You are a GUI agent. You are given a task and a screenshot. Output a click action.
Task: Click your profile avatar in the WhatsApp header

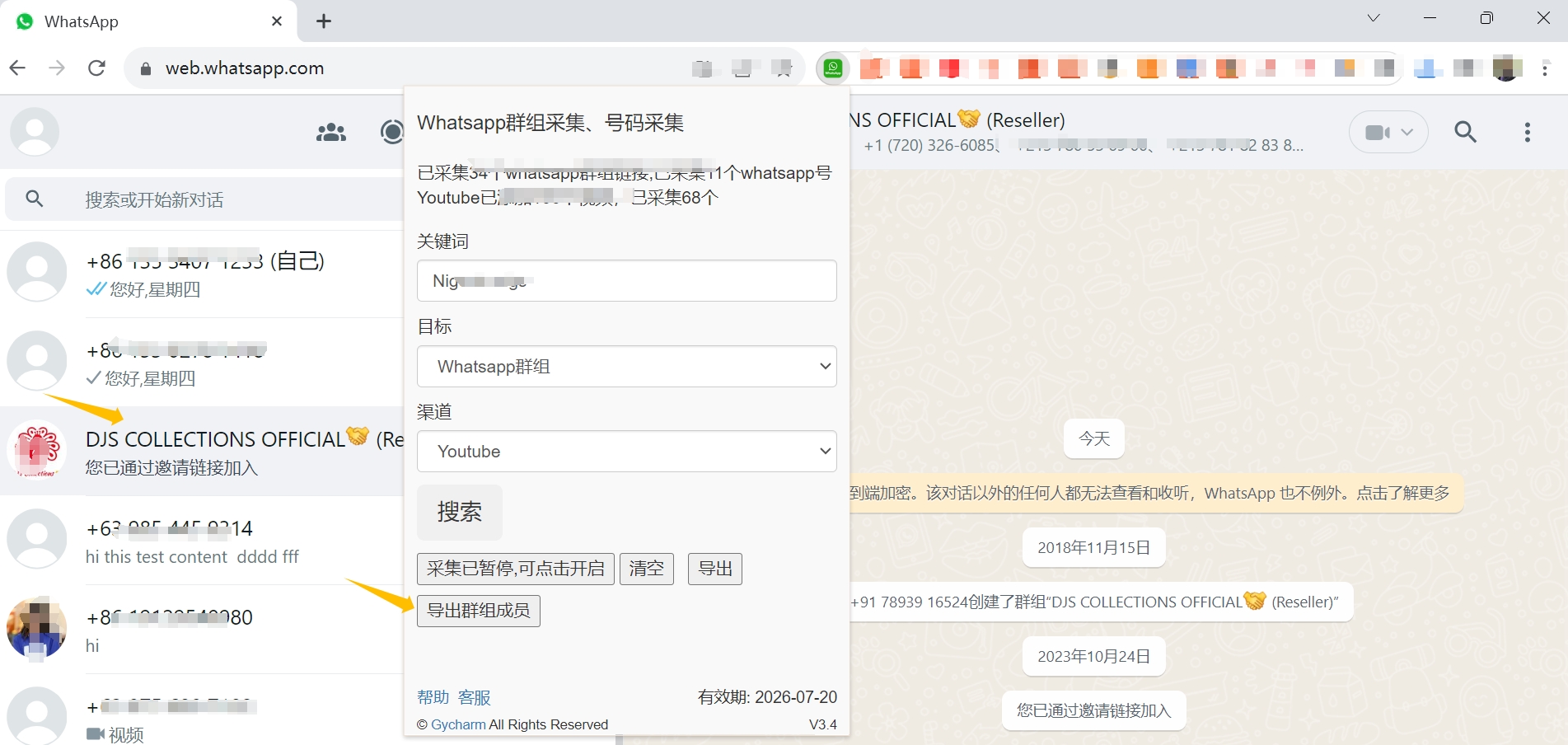(35, 132)
